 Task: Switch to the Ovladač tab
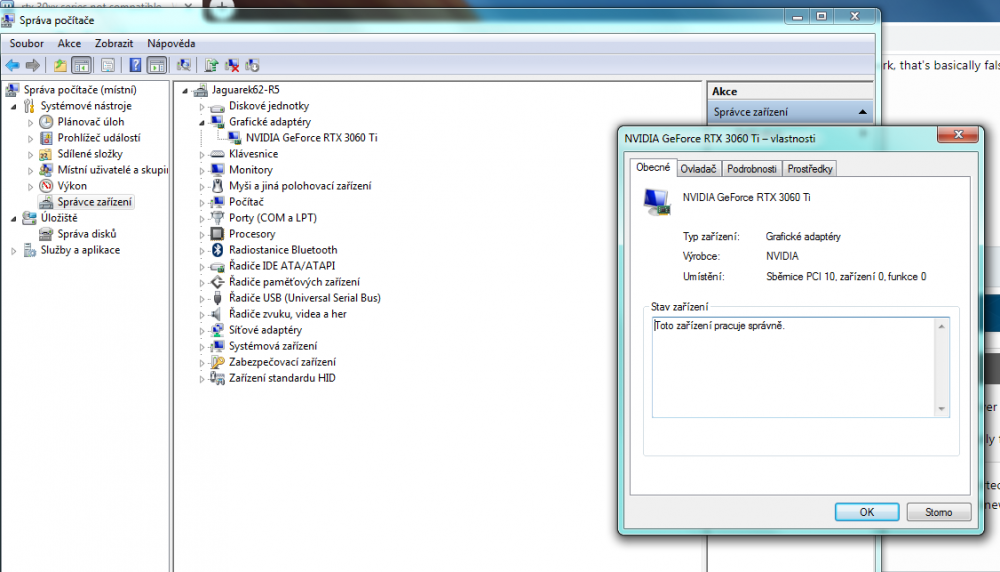[699, 169]
